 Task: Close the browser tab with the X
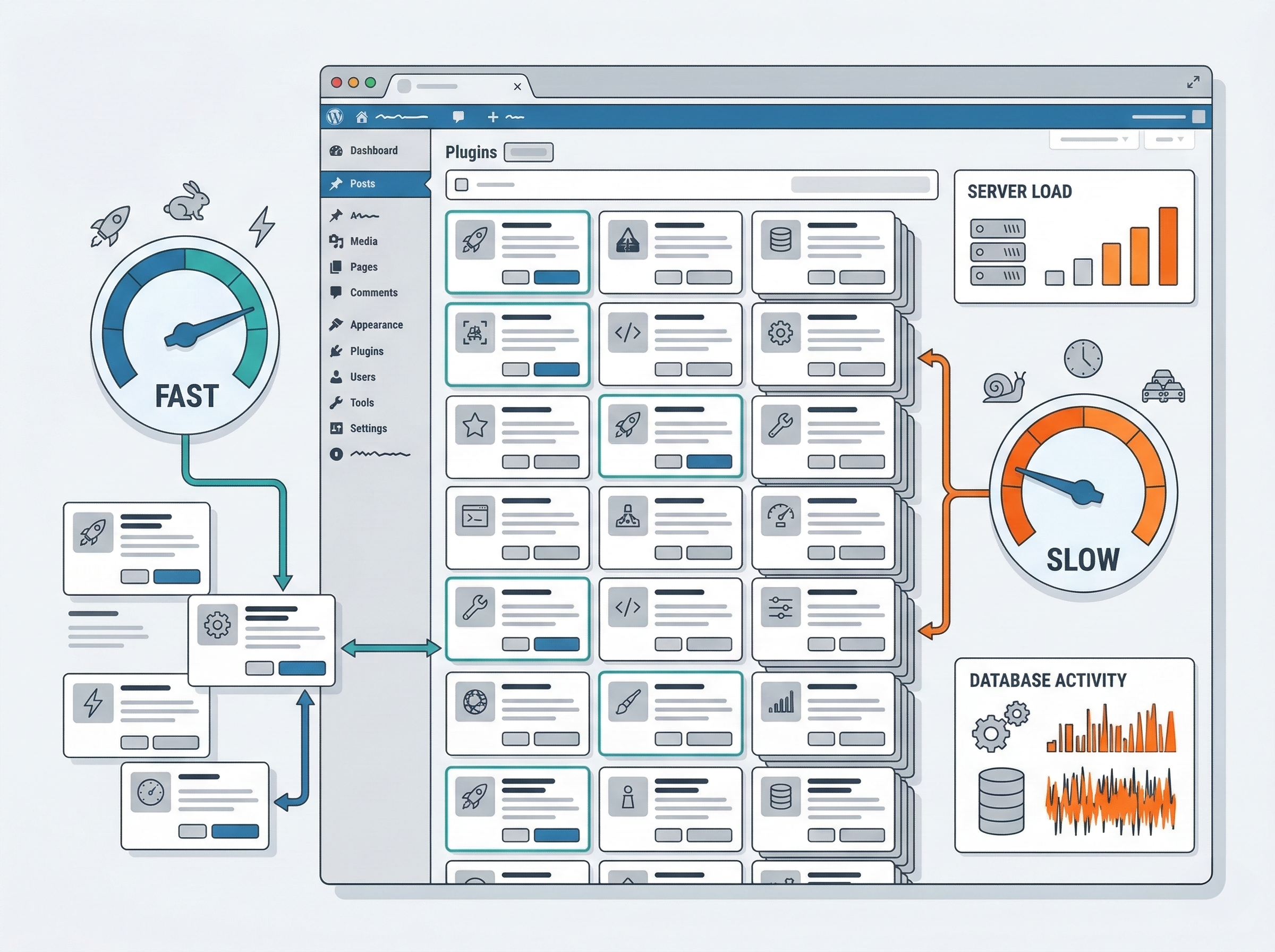tap(517, 87)
